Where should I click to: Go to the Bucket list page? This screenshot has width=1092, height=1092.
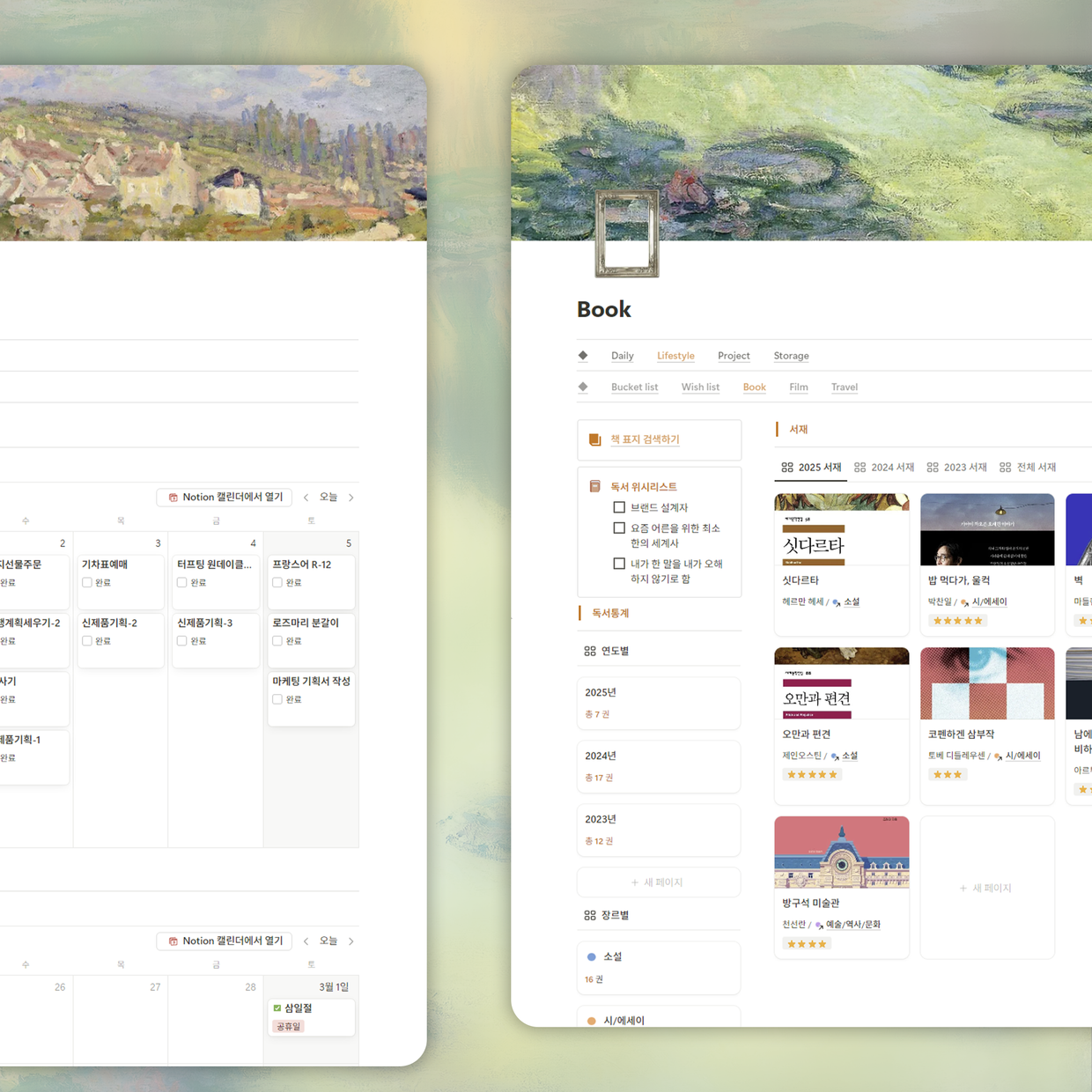(634, 387)
